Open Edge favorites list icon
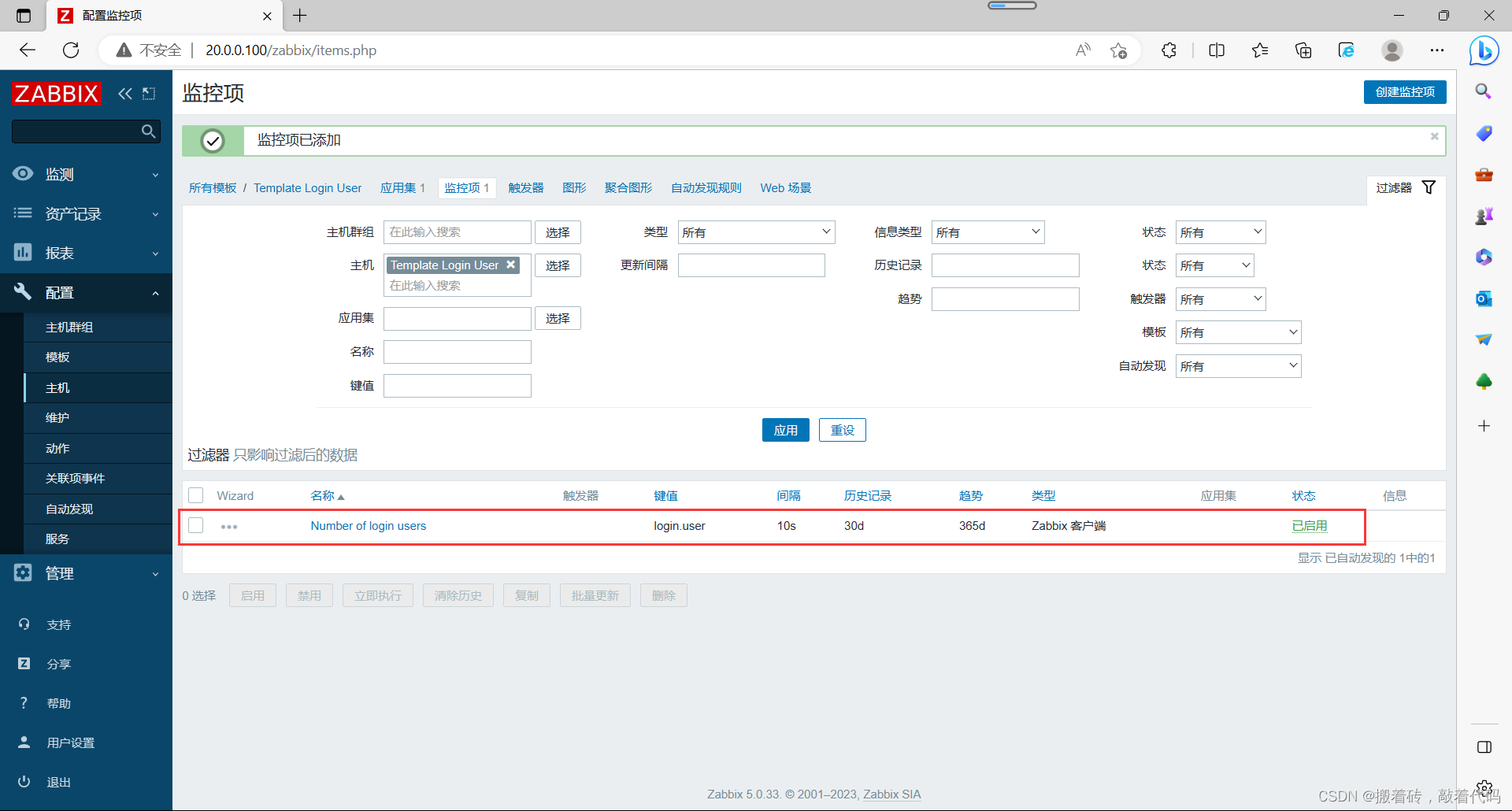 [1260, 50]
